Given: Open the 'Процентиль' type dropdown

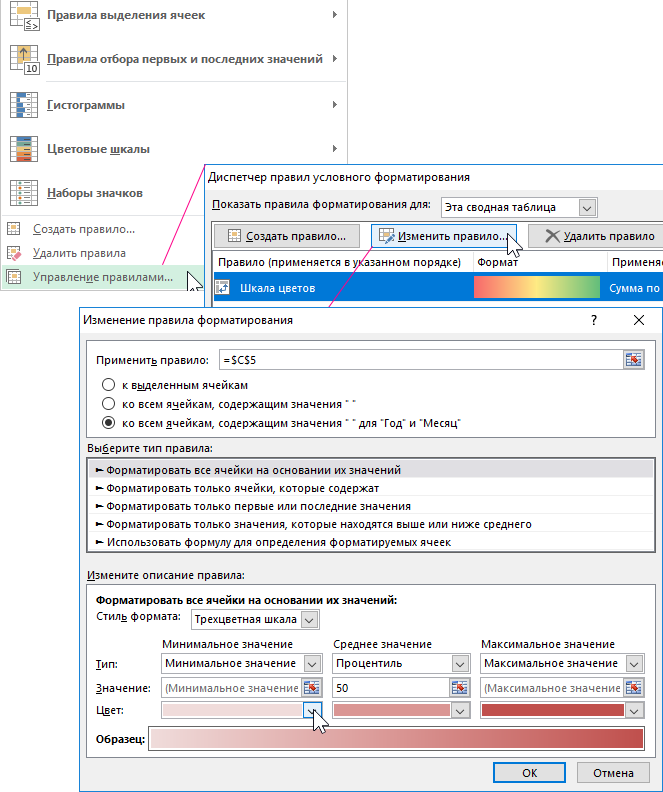Looking at the screenshot, I should (x=459, y=663).
